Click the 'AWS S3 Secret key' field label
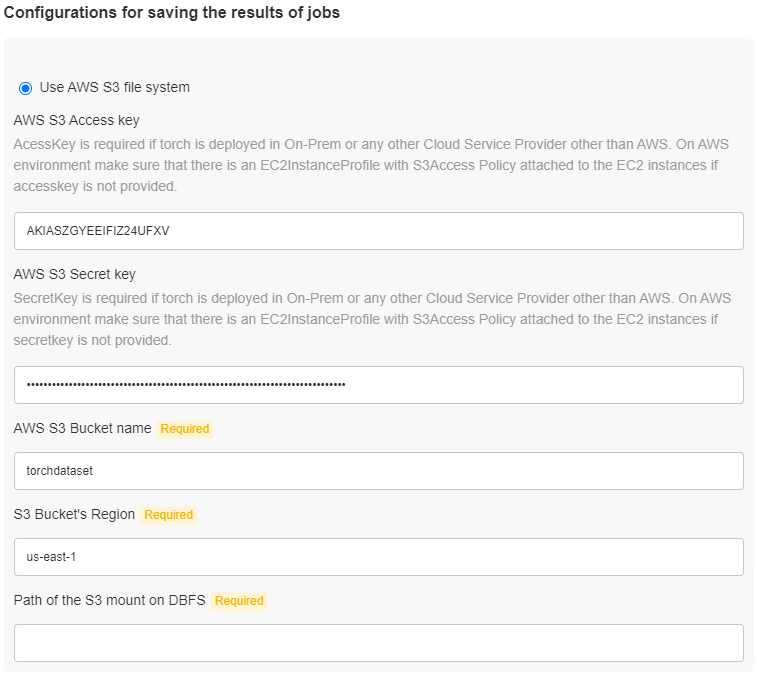 (75, 275)
